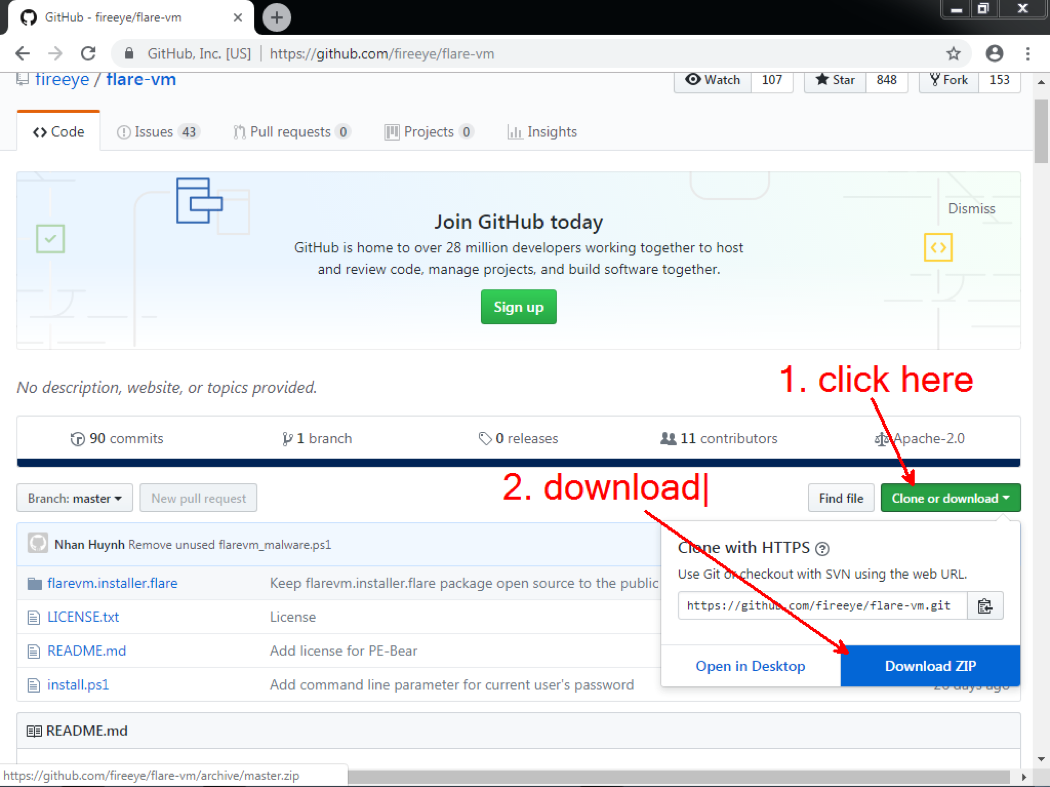The image size is (1050, 787).
Task: Open the Pull requests tab
Action: (x=291, y=132)
